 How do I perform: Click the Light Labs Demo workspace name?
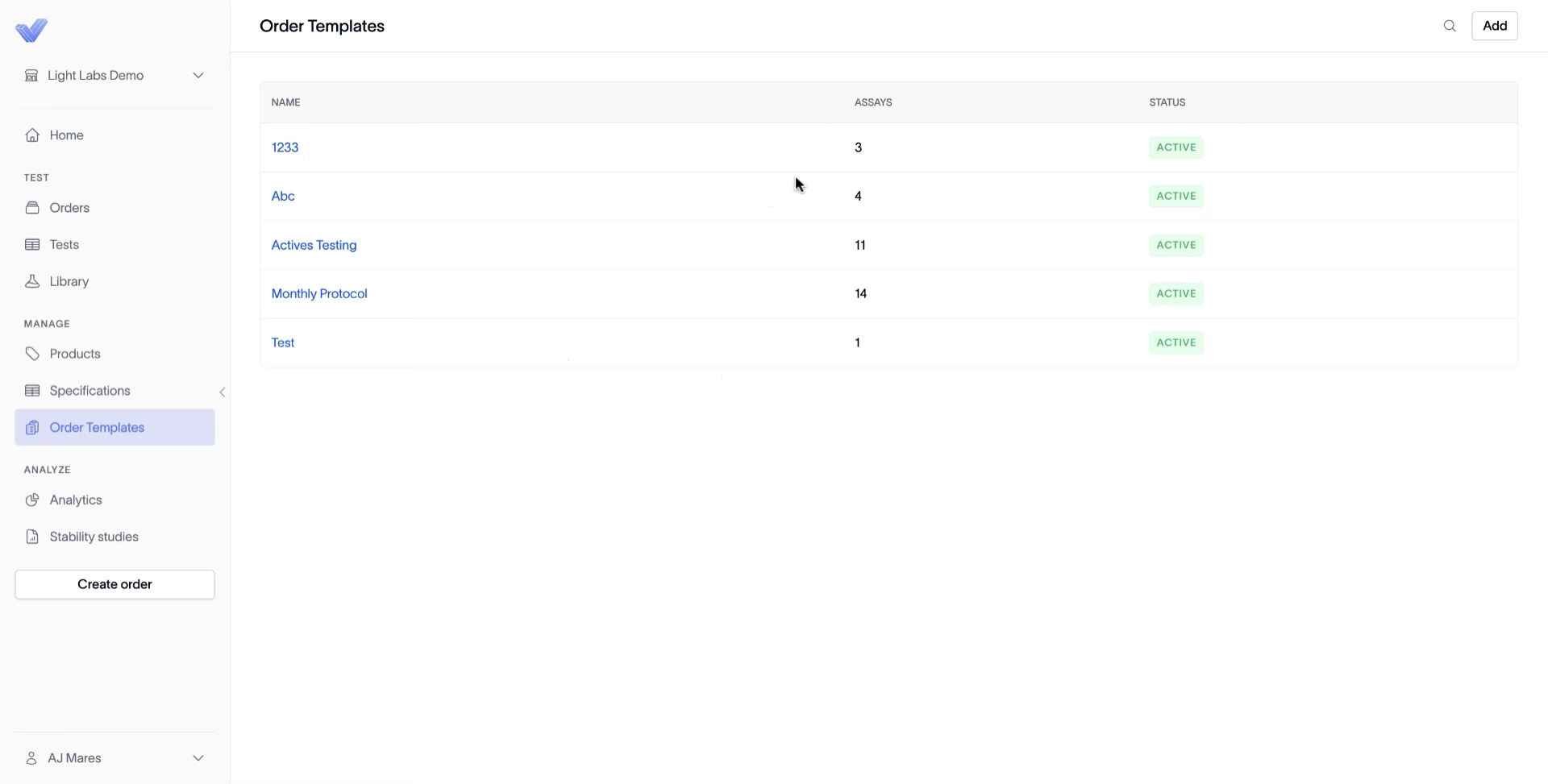click(x=95, y=76)
